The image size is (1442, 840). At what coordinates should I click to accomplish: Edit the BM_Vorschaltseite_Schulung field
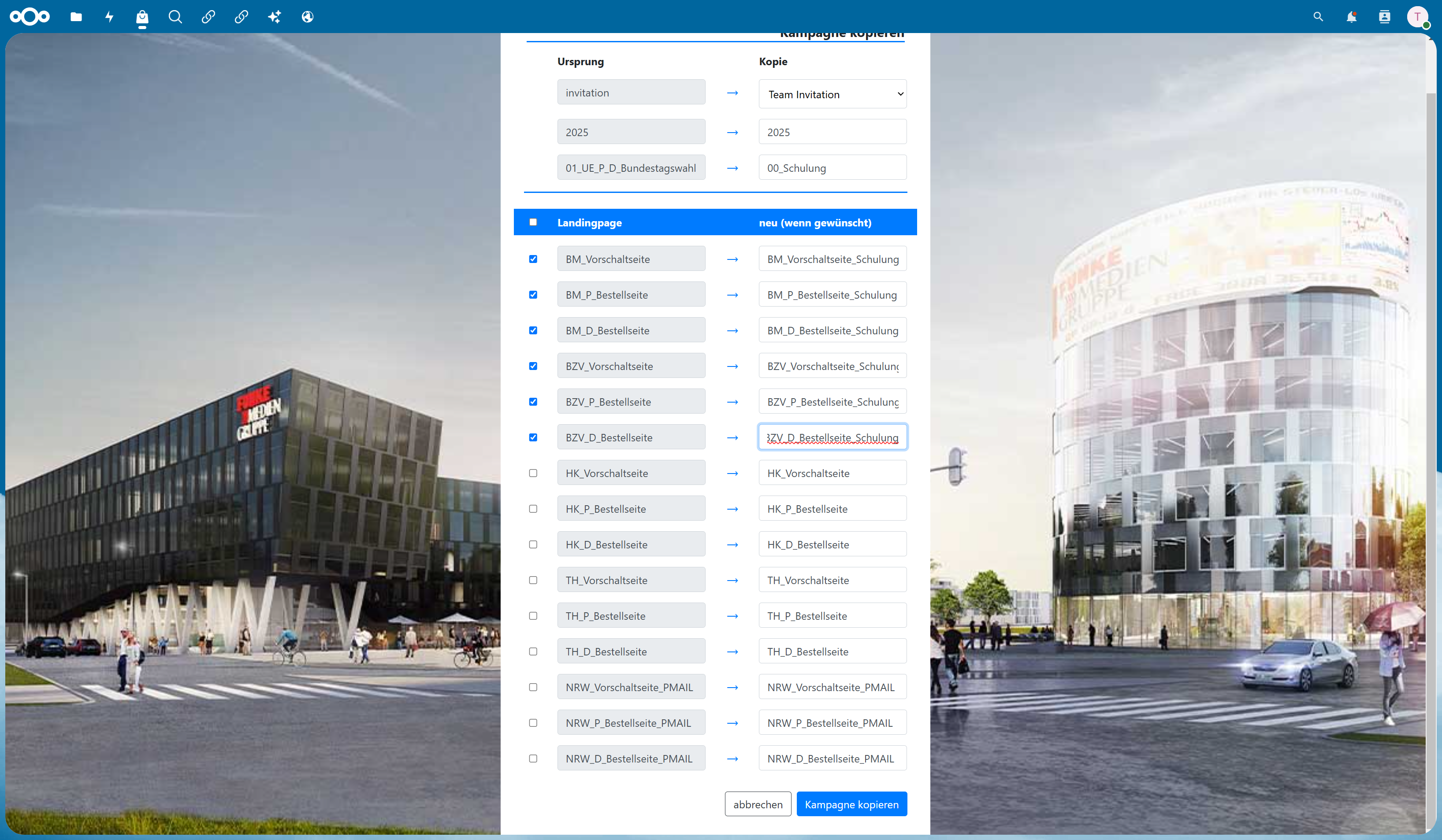pyautogui.click(x=832, y=259)
